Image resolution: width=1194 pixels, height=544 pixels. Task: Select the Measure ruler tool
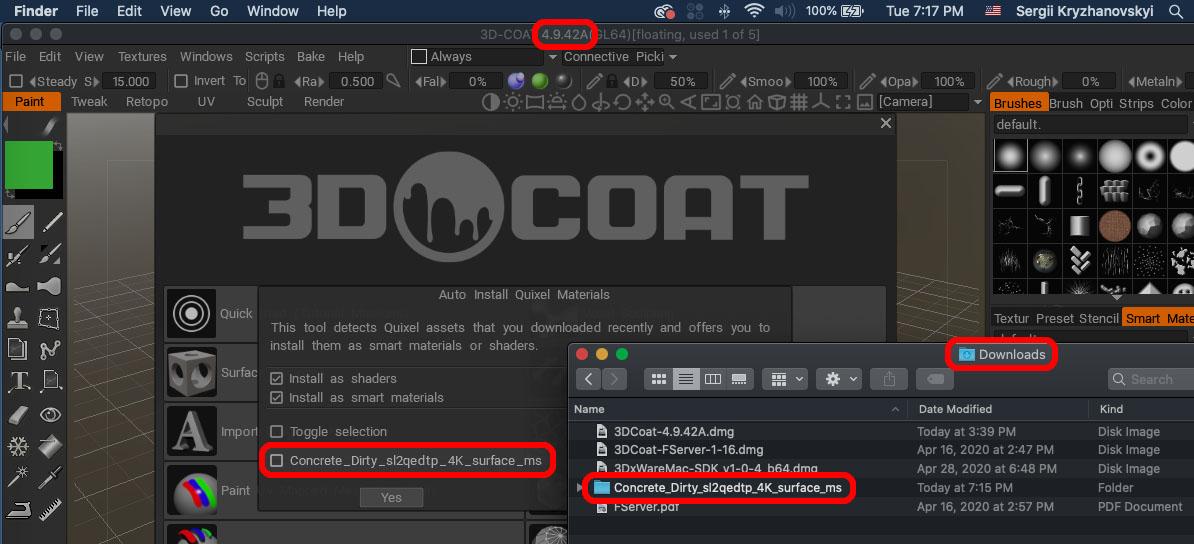[51, 510]
